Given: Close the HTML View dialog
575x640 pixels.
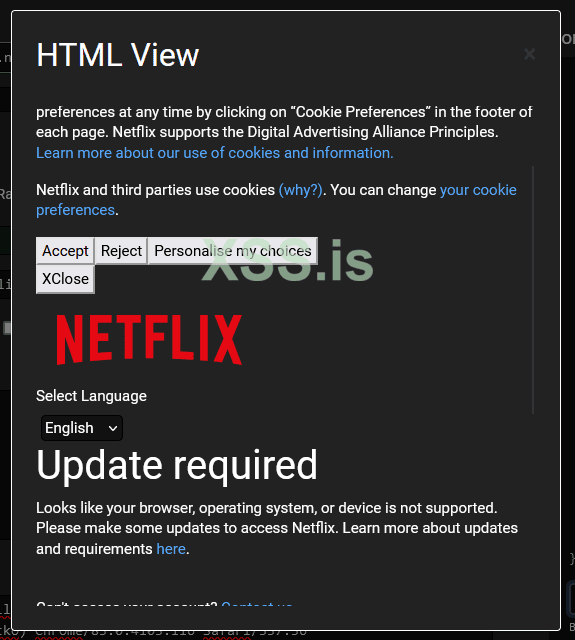Looking at the screenshot, I should (x=529, y=54).
